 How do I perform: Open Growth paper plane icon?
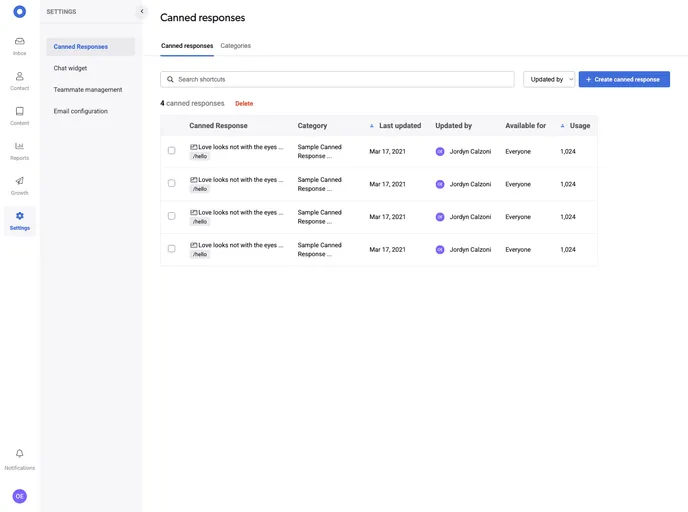pos(19,182)
